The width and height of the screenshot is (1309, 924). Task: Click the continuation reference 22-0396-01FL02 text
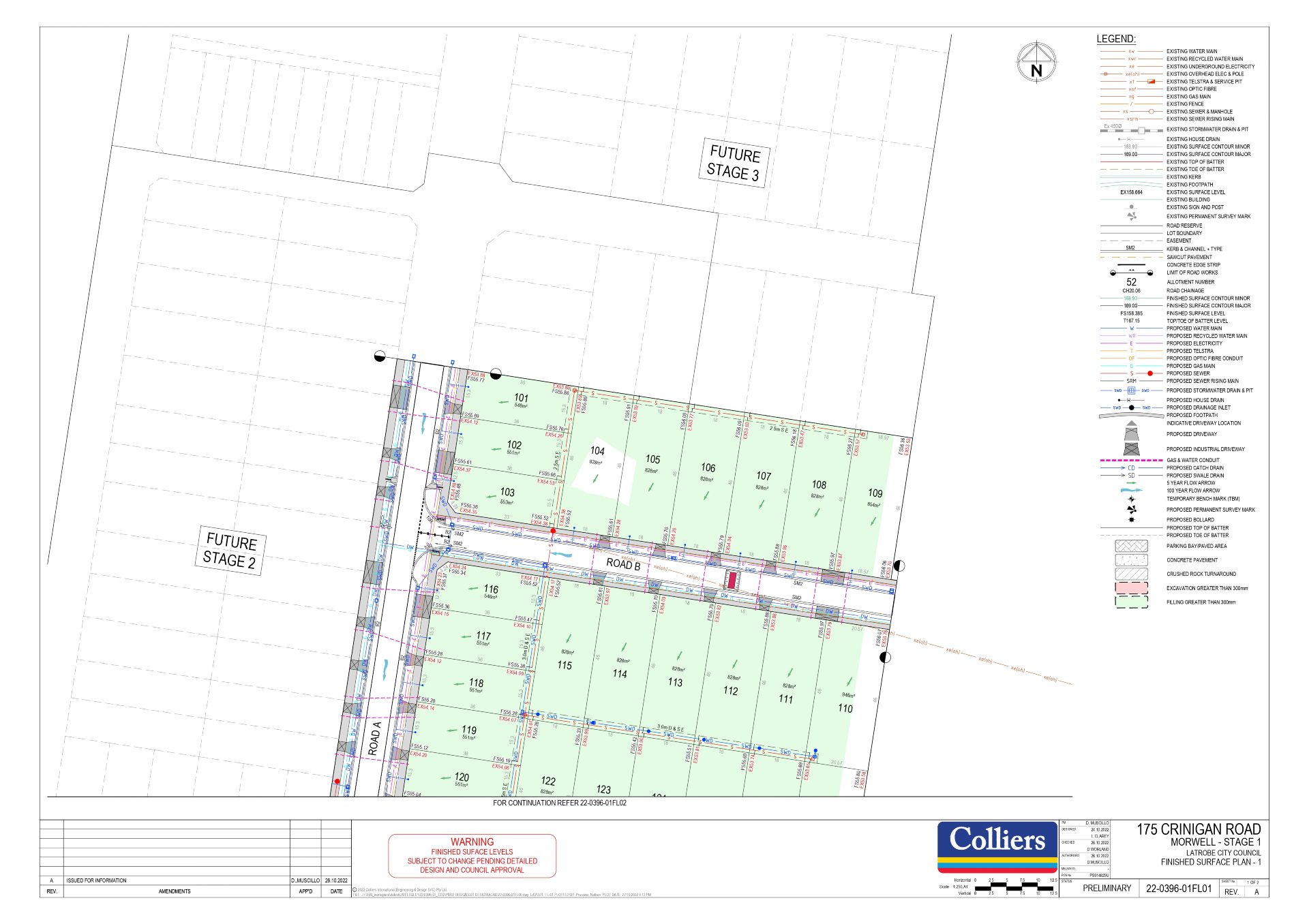tap(559, 803)
